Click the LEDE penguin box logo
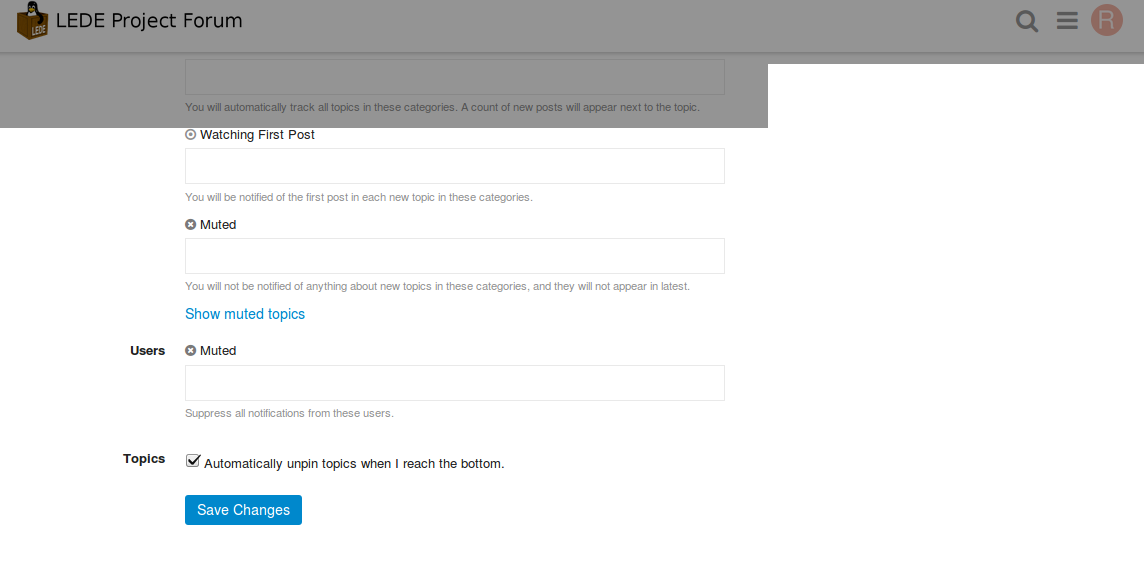1144x562 pixels. [x=33, y=20]
